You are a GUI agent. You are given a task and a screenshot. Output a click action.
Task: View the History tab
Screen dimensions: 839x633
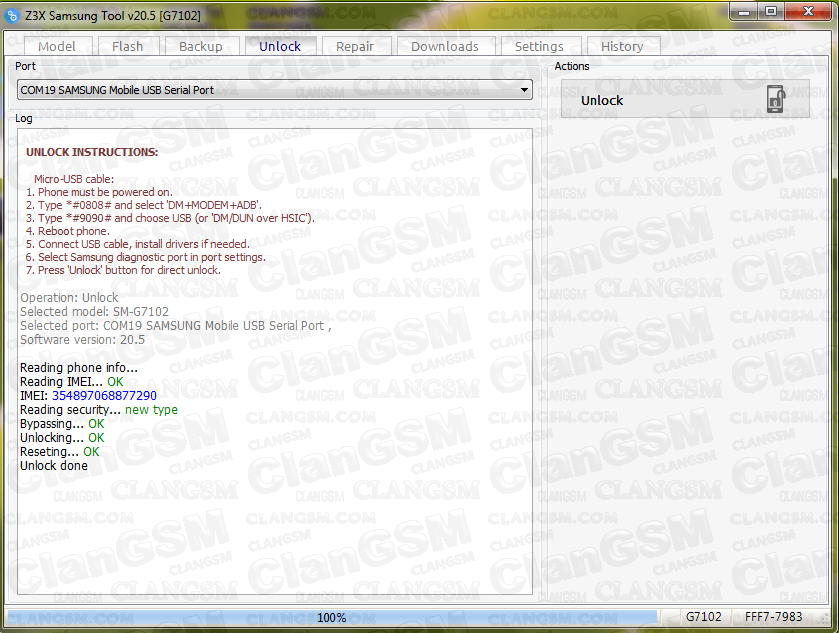pyautogui.click(x=622, y=46)
